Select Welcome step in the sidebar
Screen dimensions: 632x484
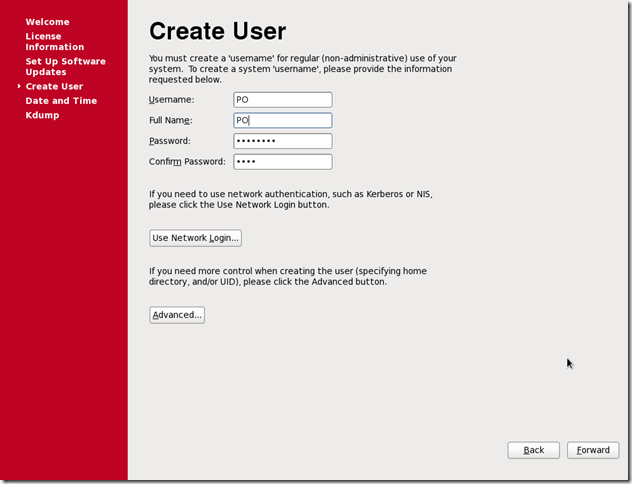pyautogui.click(x=47, y=22)
